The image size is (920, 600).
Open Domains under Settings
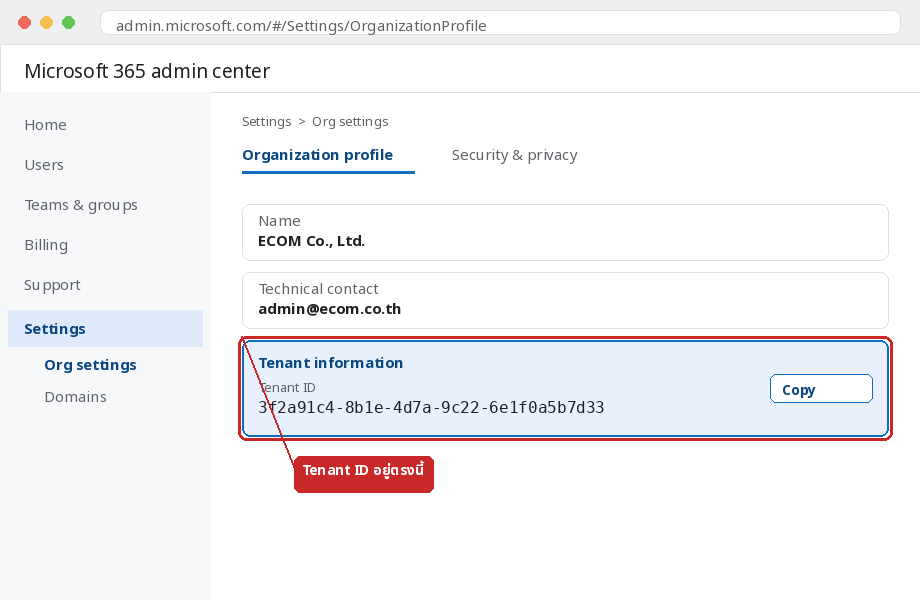click(76, 397)
